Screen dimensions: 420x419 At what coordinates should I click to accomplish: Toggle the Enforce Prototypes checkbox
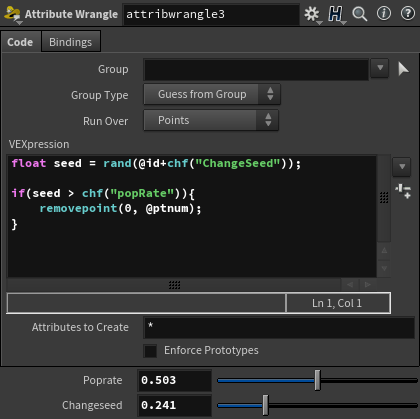[x=150, y=351]
